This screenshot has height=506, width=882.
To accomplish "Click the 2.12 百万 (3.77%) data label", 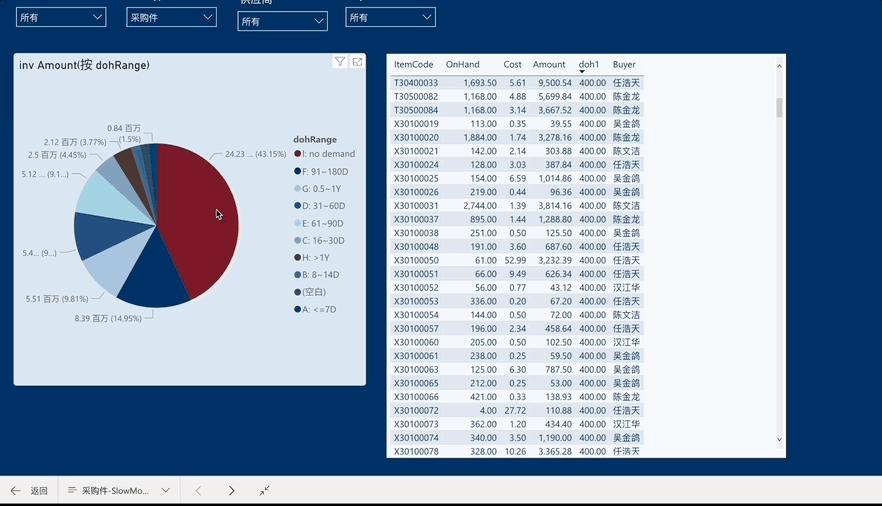I will coord(75,142).
